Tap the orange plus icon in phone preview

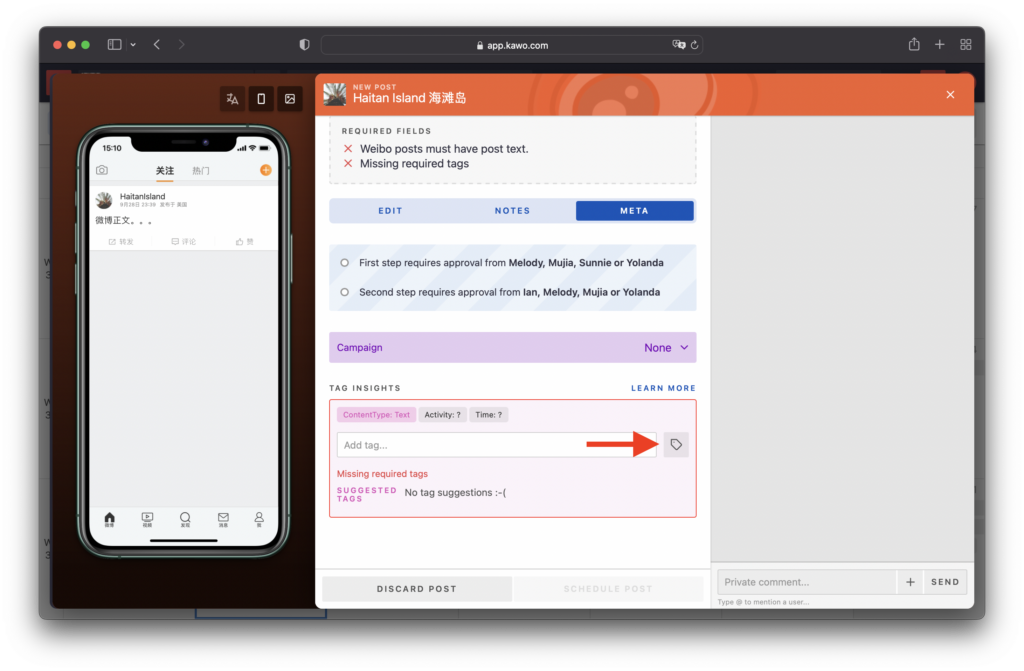coord(266,170)
